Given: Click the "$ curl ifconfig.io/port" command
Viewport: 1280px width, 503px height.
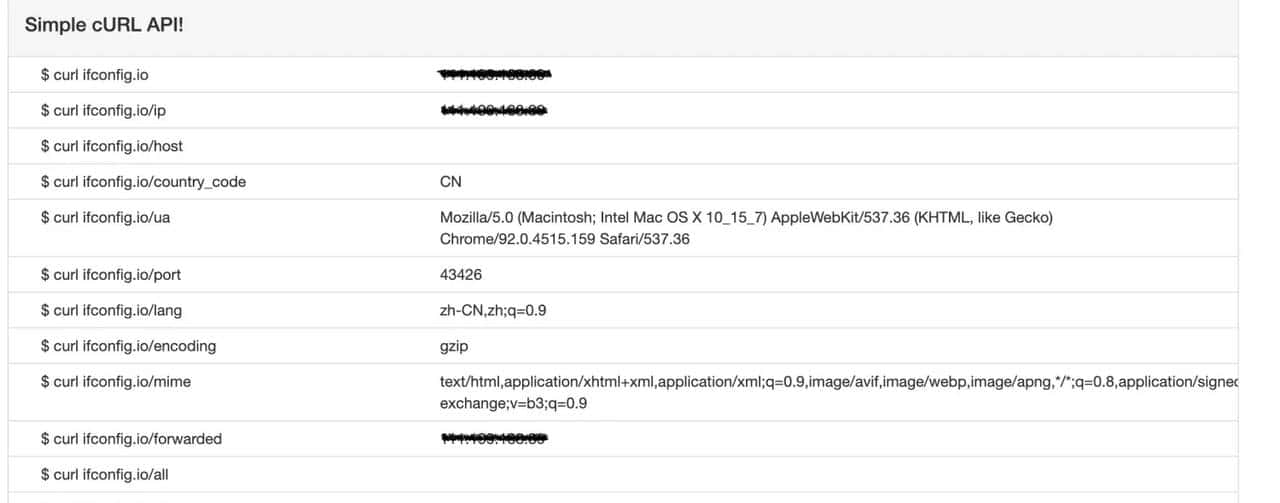Looking at the screenshot, I should tap(111, 274).
